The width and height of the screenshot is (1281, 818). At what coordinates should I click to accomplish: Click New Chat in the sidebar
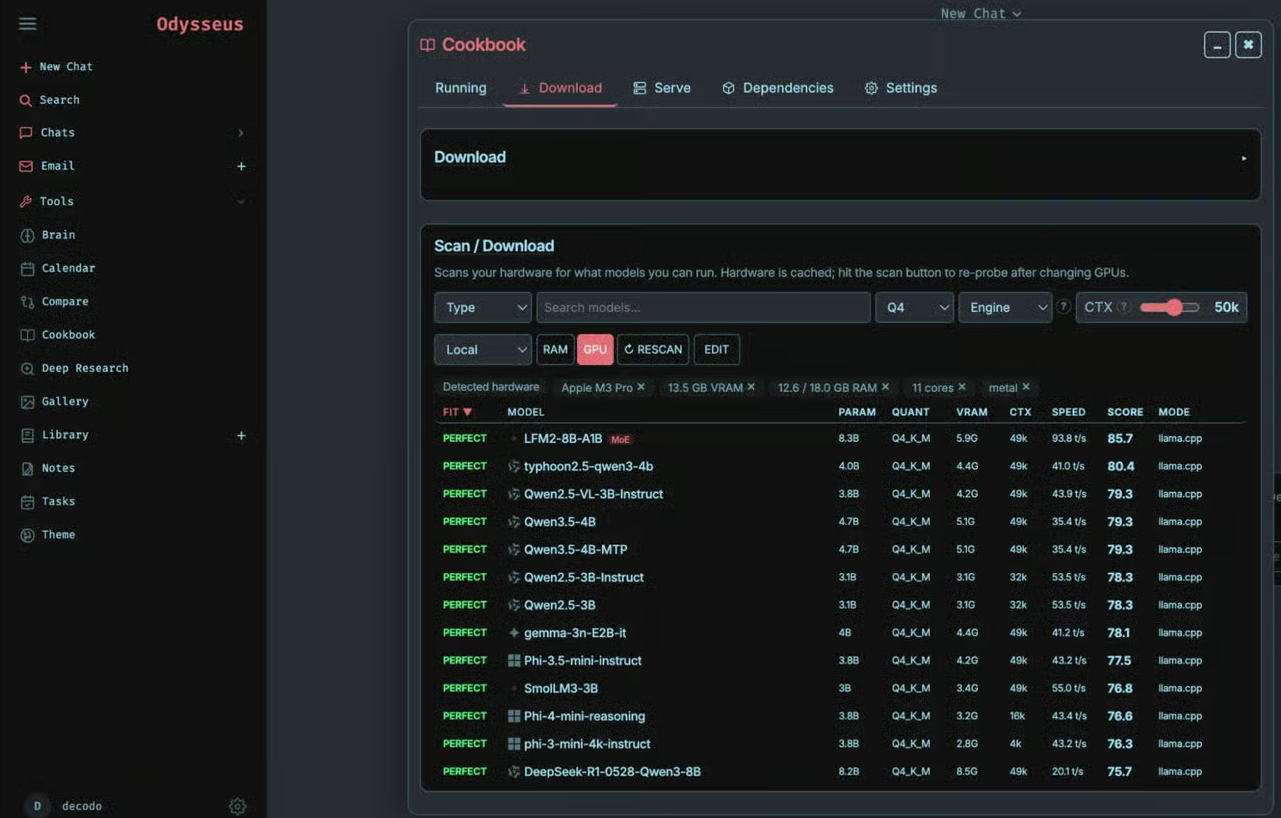(x=66, y=67)
